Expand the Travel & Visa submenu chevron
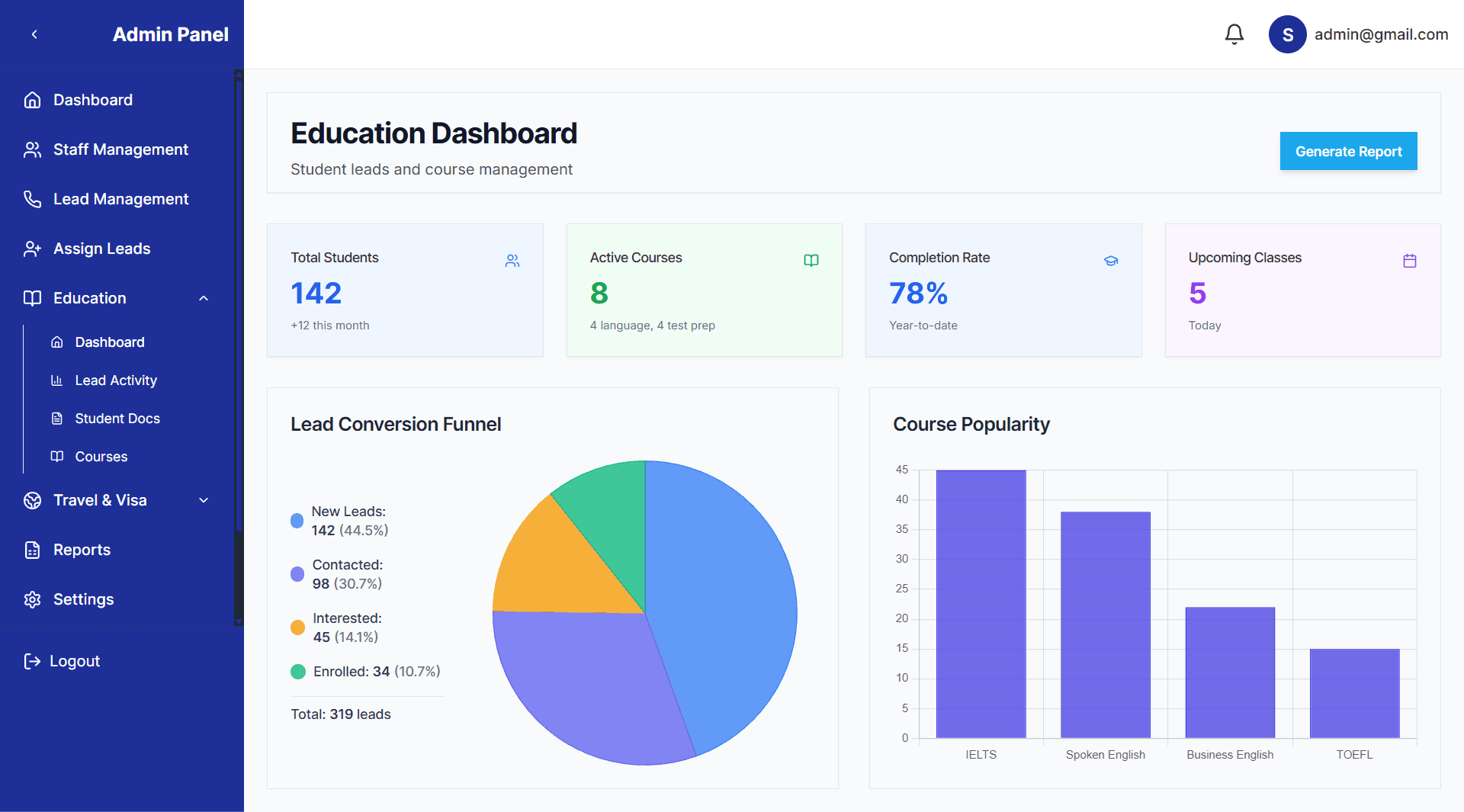Screen dimensions: 1464x812 (204, 500)
